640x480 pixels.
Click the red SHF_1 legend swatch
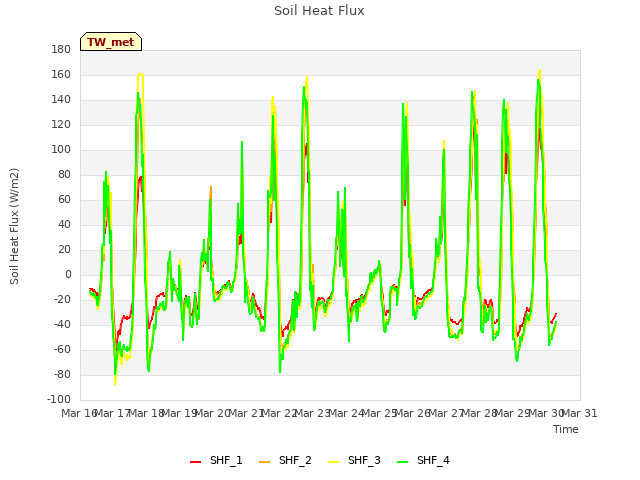[196, 461]
